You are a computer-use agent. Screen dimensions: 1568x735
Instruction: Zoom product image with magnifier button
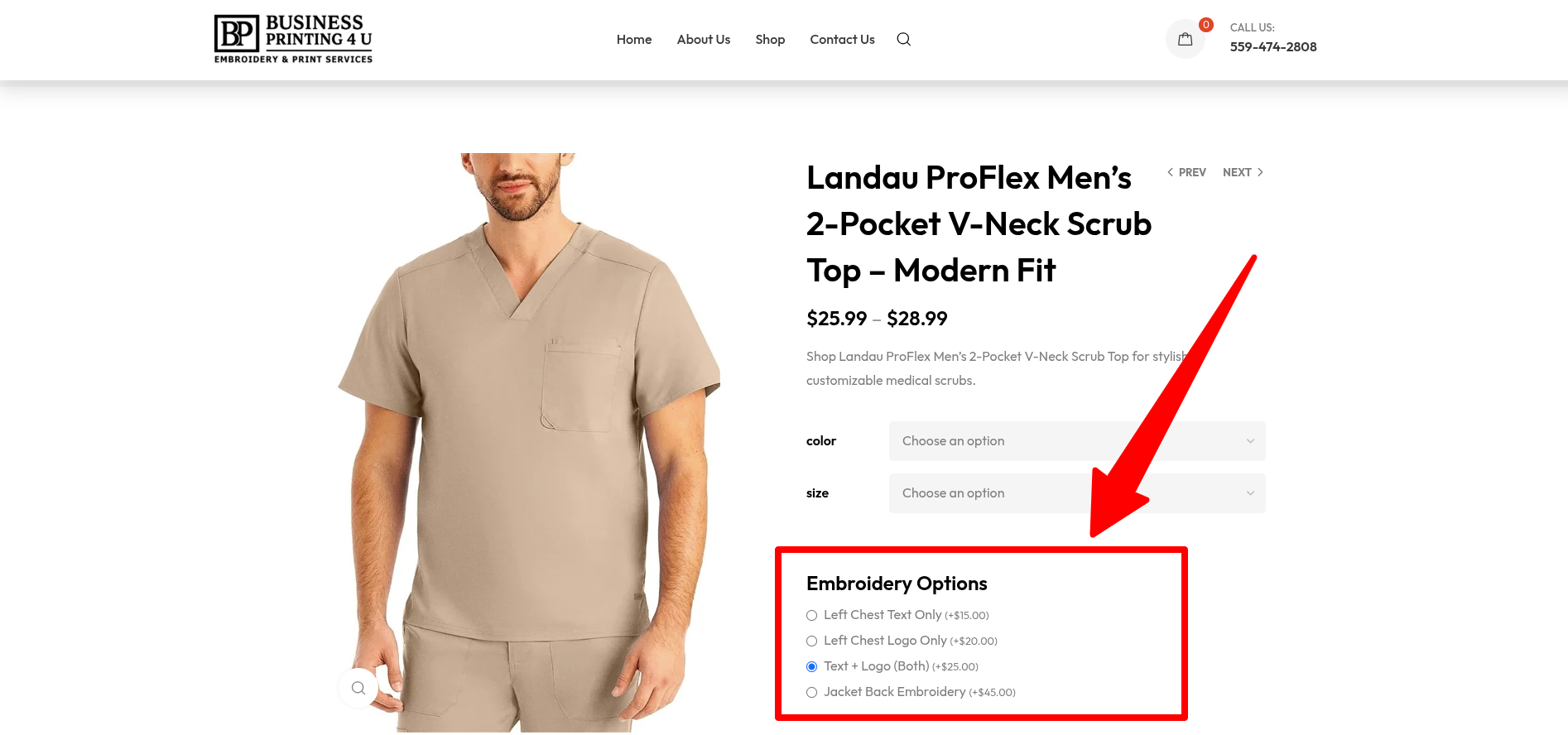358,688
